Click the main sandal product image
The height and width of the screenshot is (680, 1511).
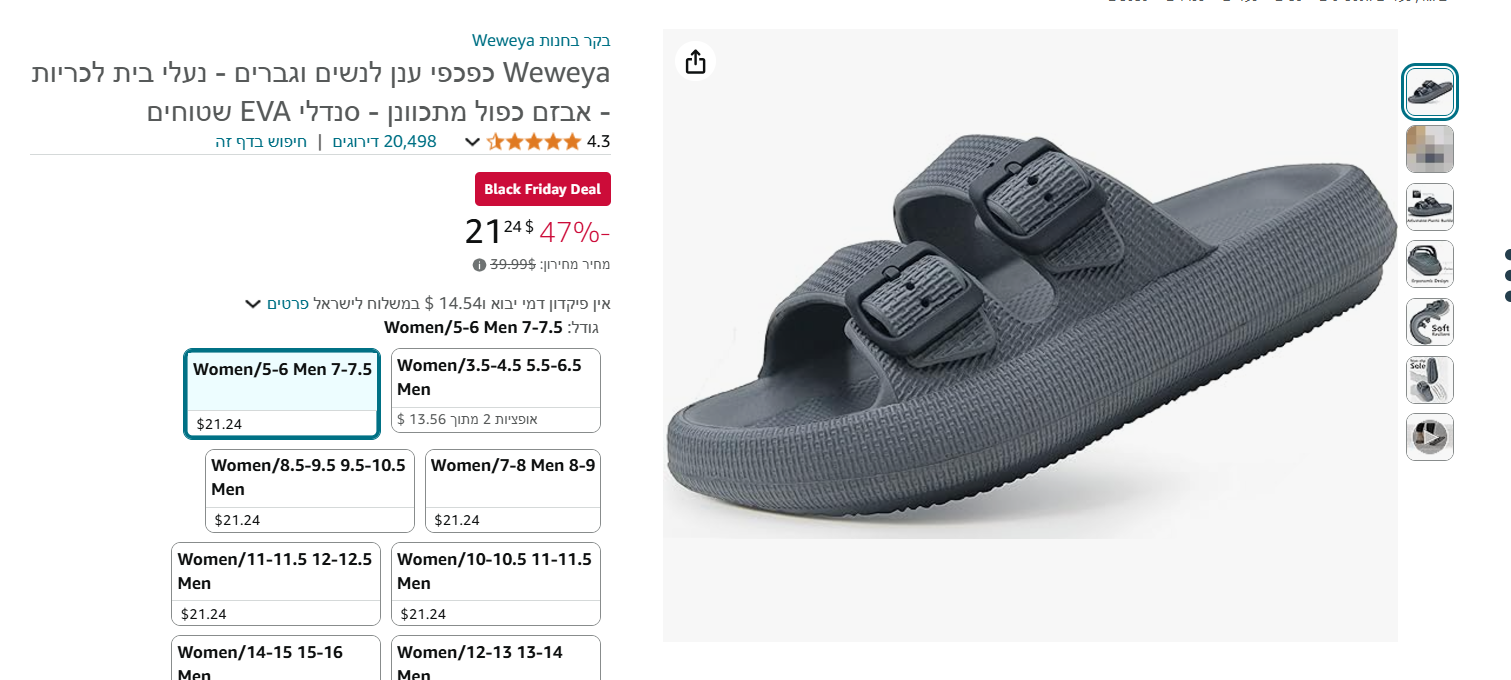coord(1030,335)
